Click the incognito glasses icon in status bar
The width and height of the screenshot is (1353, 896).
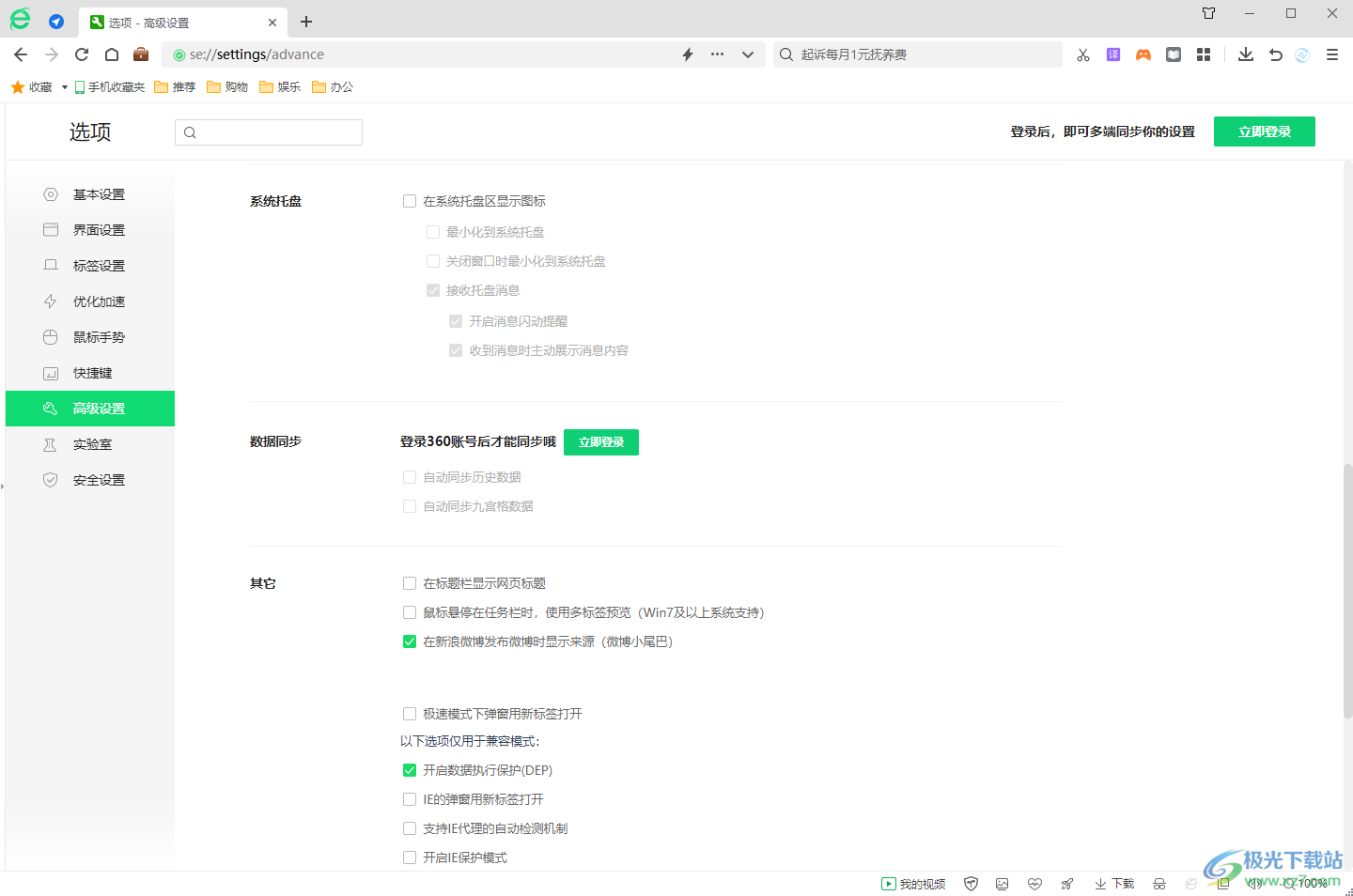pos(1159,884)
